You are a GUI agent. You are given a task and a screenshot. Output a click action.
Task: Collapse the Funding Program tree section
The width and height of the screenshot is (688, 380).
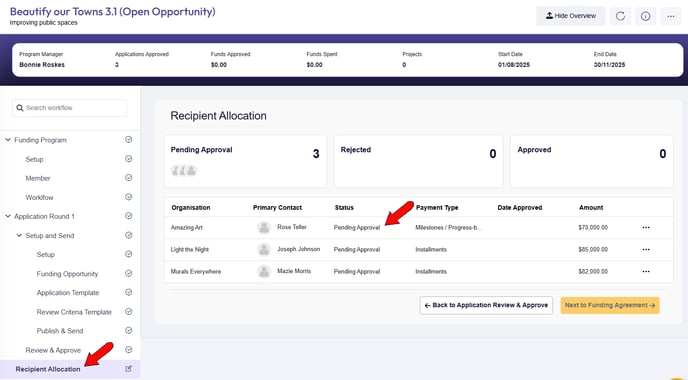click(x=8, y=140)
